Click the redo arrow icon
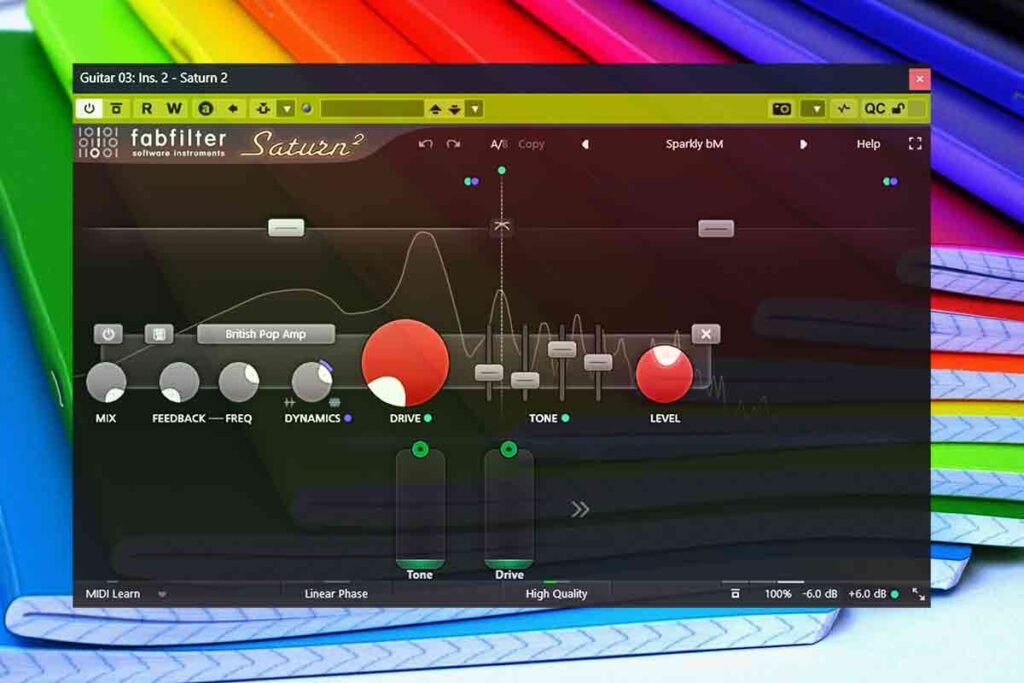 coord(453,144)
